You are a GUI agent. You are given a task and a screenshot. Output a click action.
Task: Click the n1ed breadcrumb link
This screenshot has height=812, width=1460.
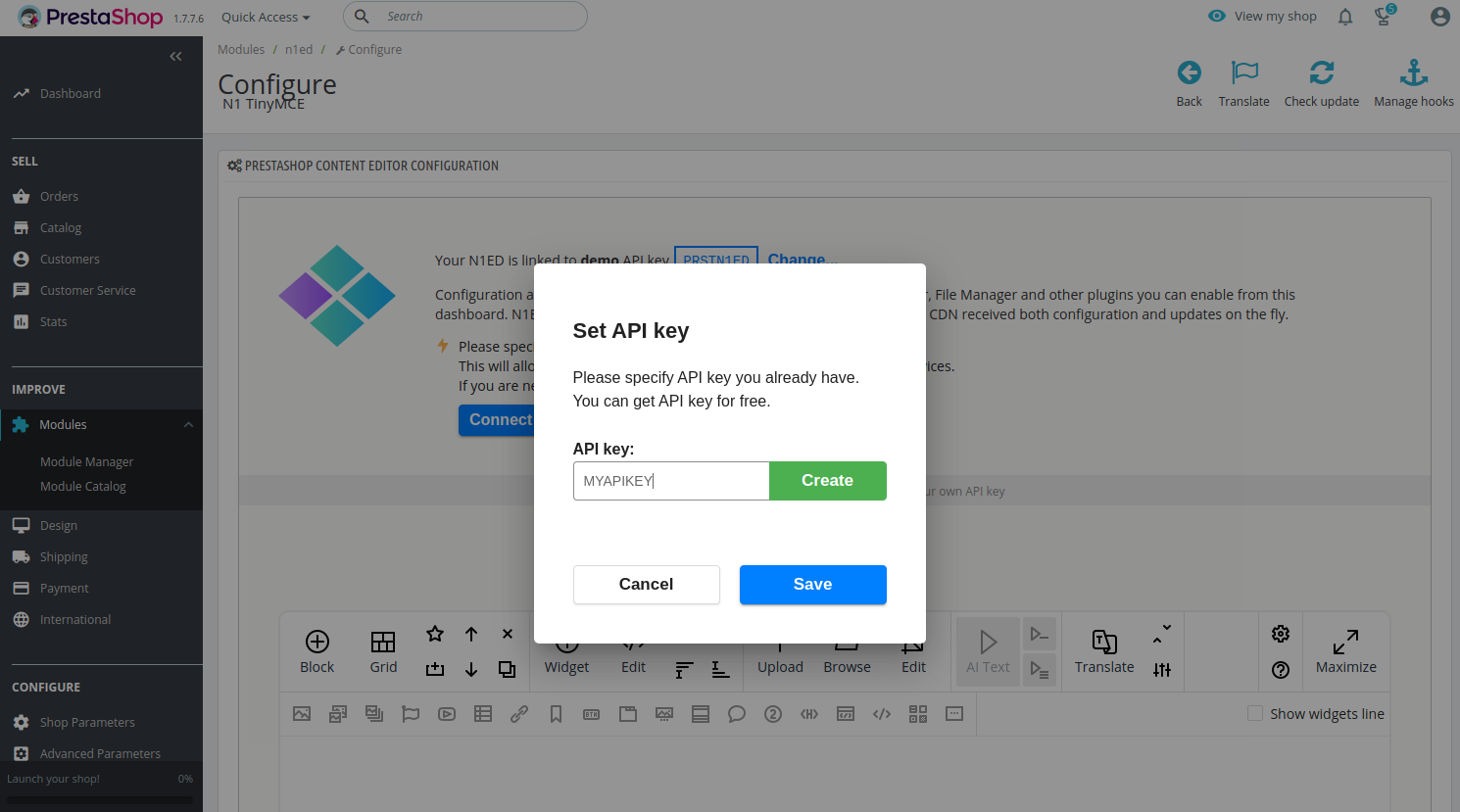299,50
